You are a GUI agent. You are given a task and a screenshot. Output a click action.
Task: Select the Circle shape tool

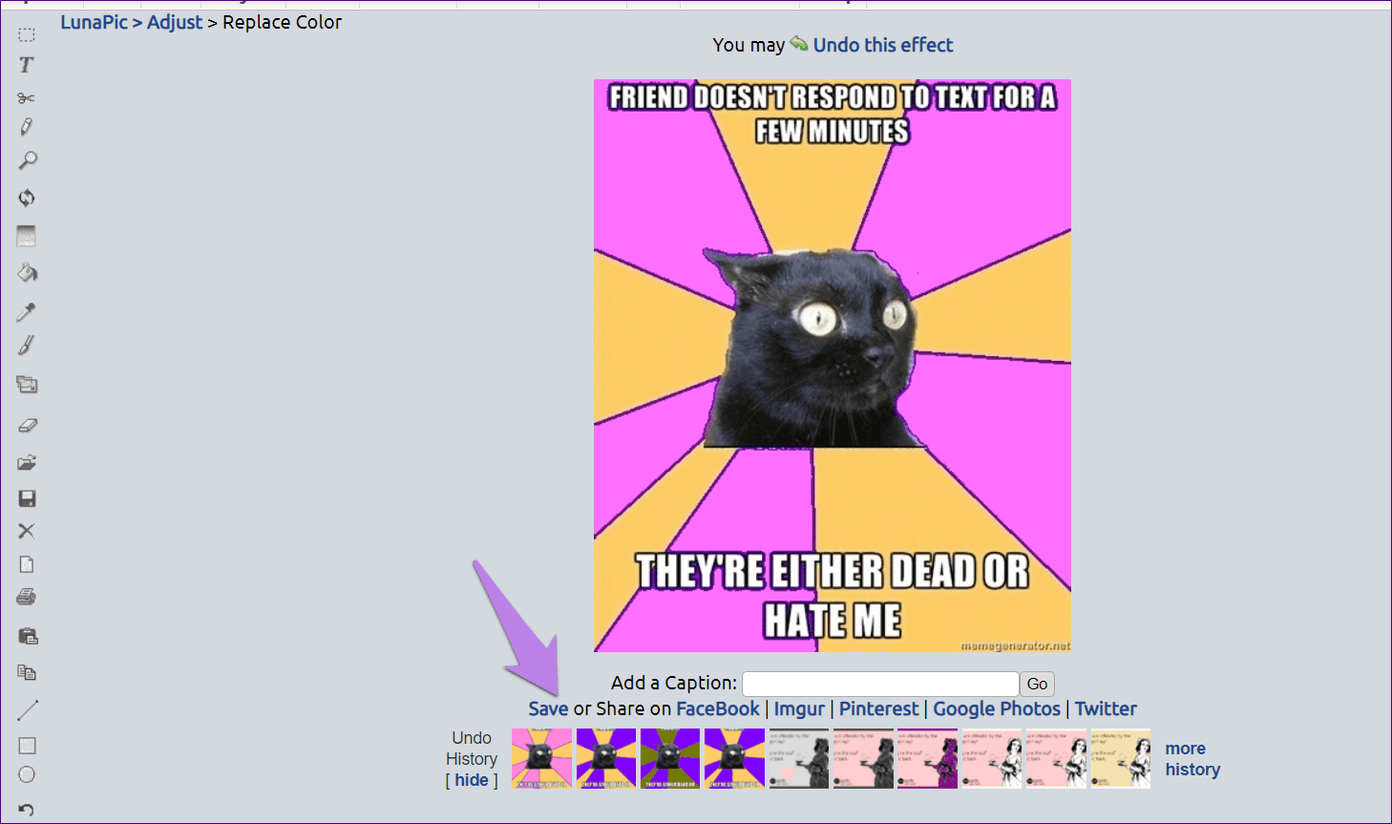click(x=27, y=775)
